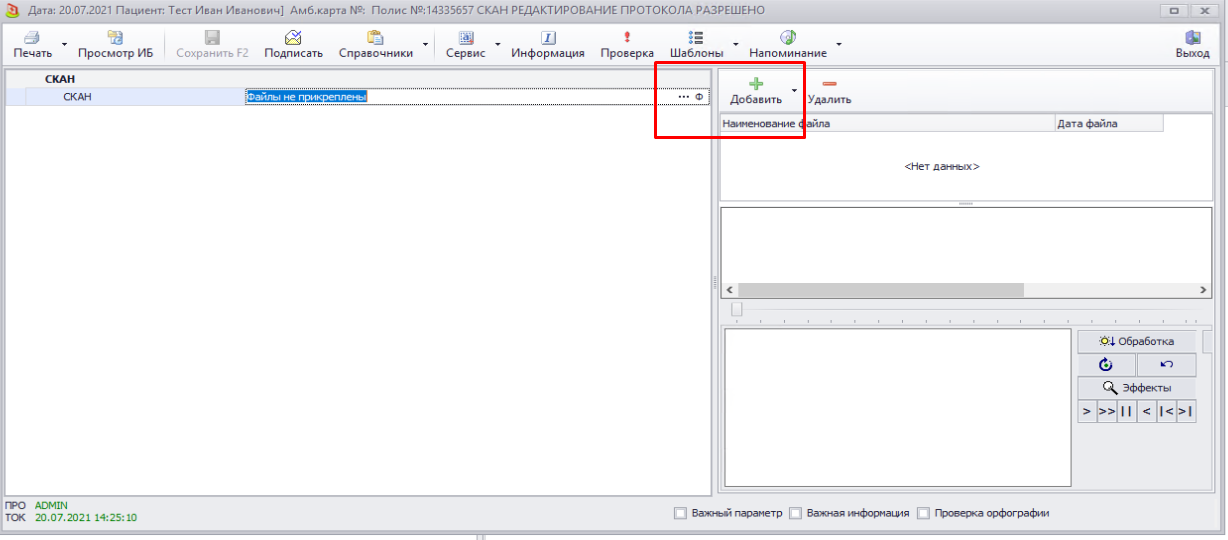Toggle the Важная информация checkbox
Image resolution: width=1228 pixels, height=540 pixels.
pos(796,513)
